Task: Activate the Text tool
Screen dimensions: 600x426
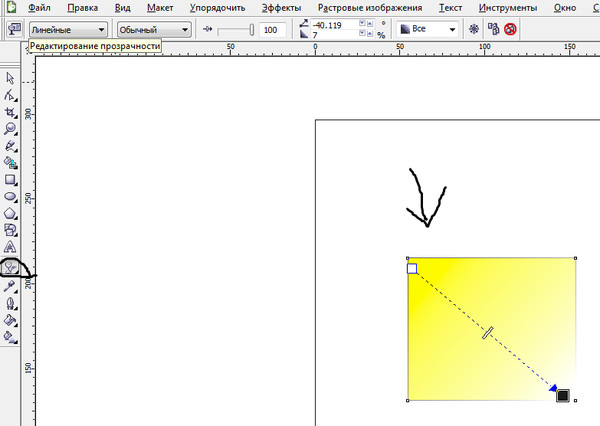Action: (x=10, y=247)
